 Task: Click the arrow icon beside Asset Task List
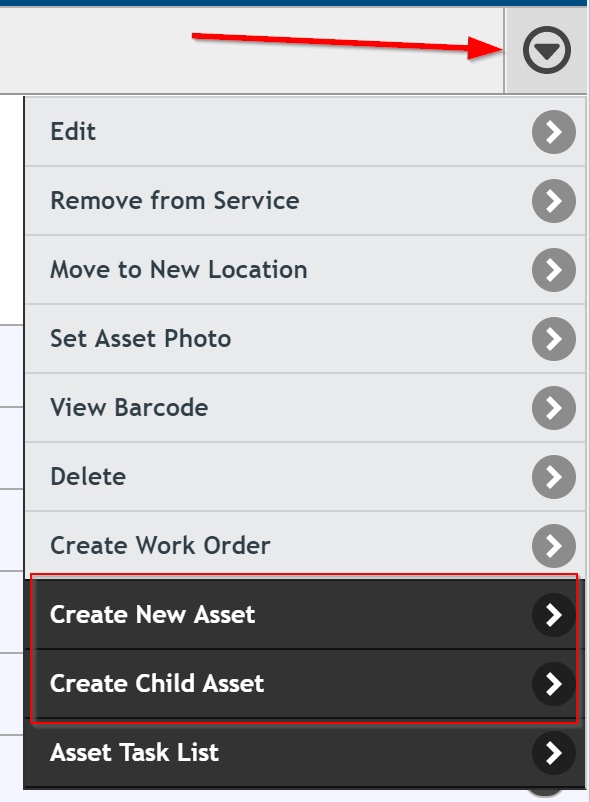(x=554, y=753)
